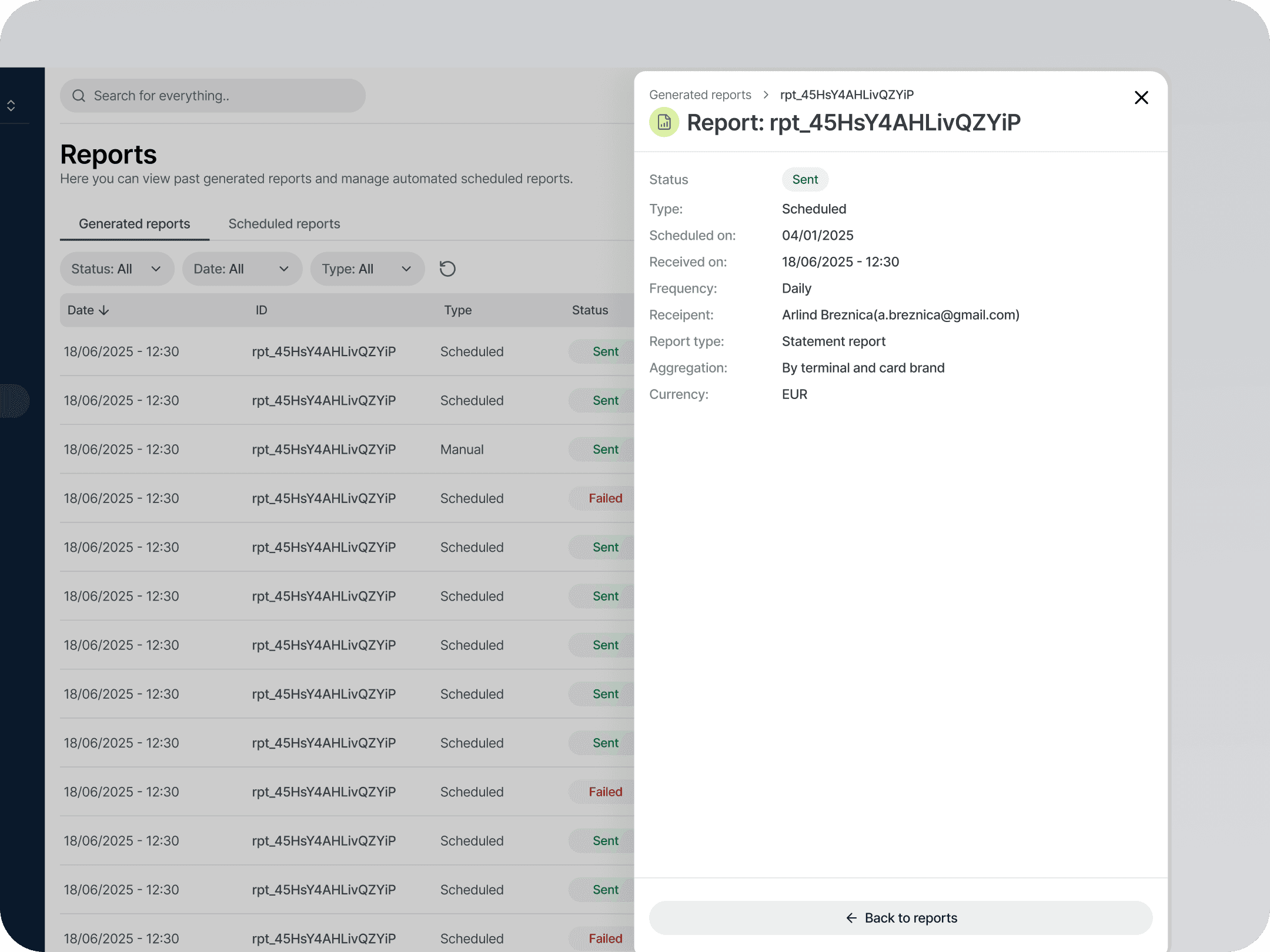The width and height of the screenshot is (1270, 952).
Task: Click the first Failed status badge
Action: 605,498
